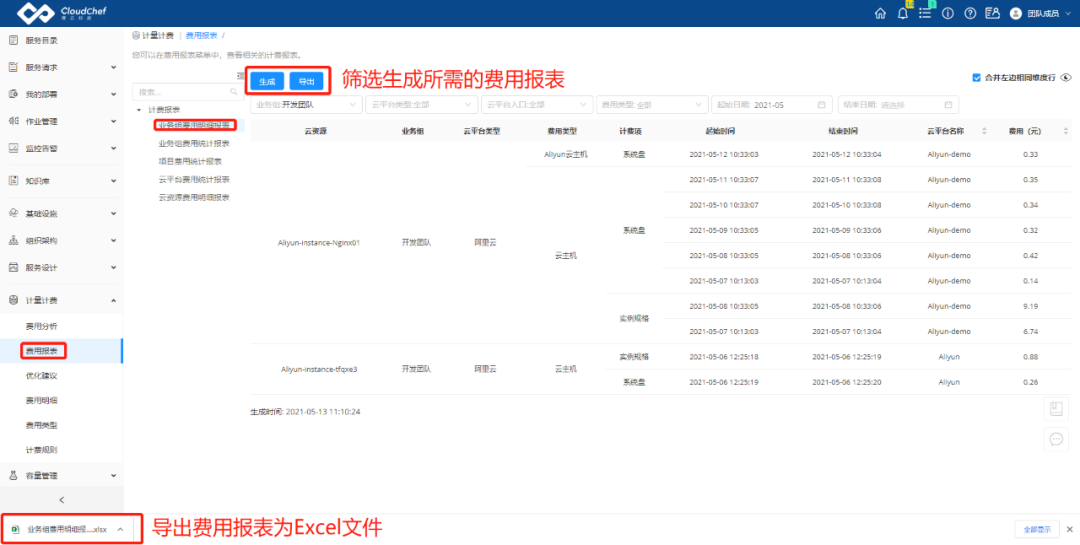
Task: Open 优化建议 submenu item
Action: (41, 376)
